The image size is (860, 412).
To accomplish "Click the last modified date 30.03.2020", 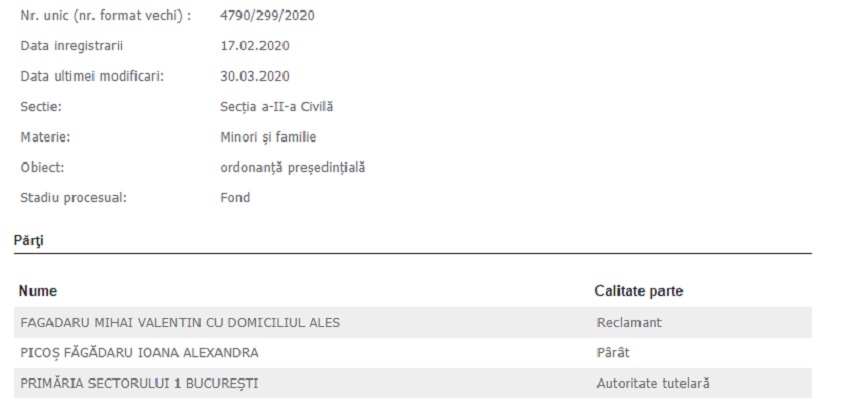I will [x=255, y=76].
